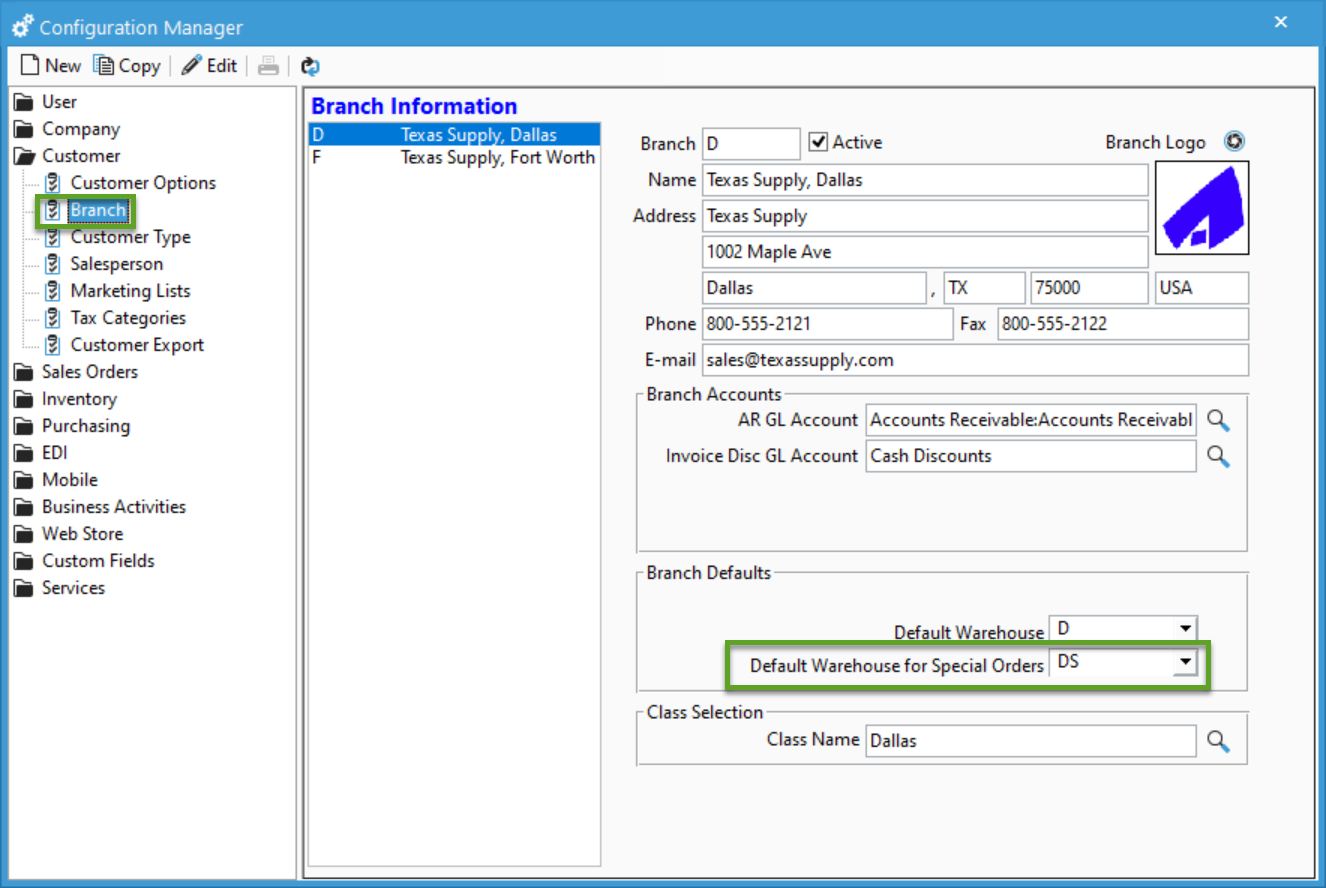Click the country field USA
This screenshot has width=1326, height=888.
1202,288
